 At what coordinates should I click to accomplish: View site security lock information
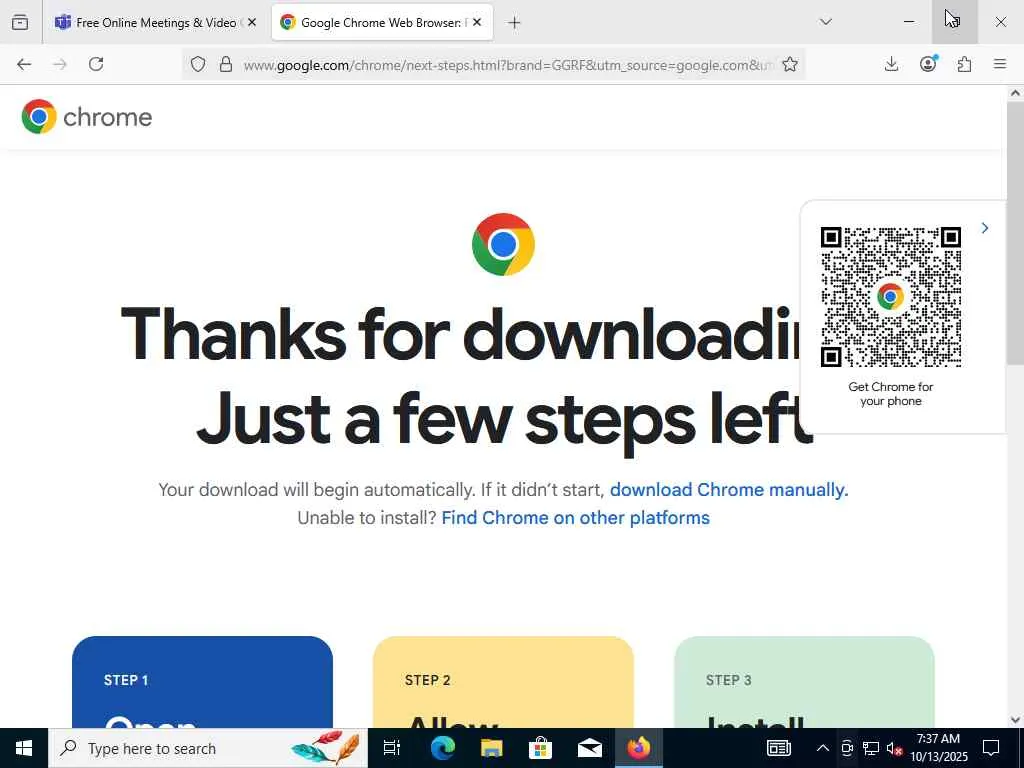tap(226, 64)
